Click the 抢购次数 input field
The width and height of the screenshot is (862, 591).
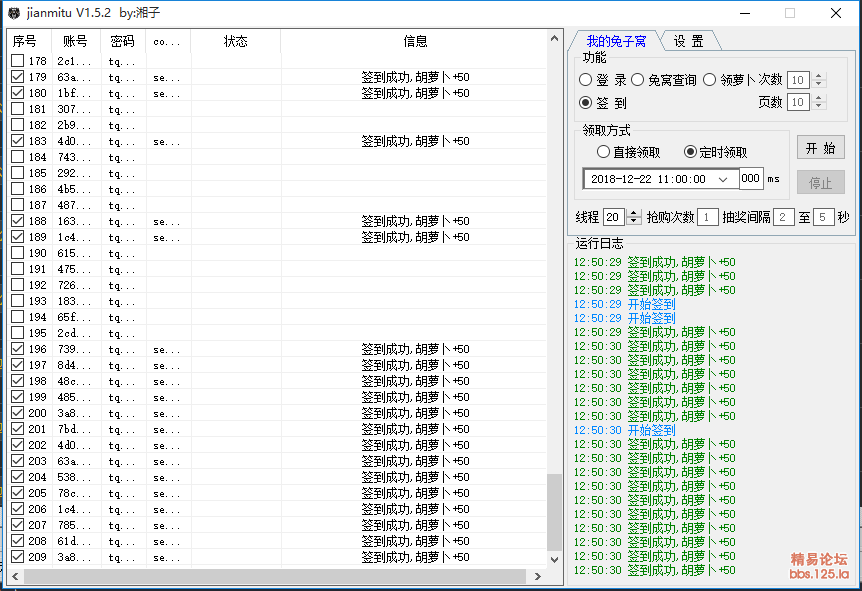tap(707, 217)
